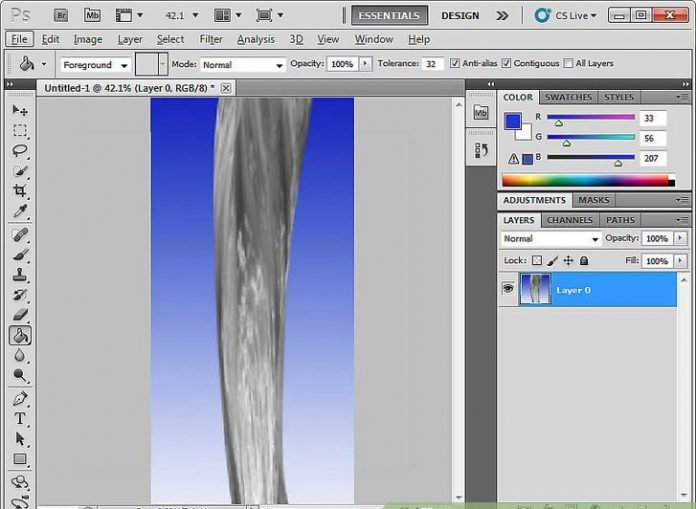Switch to the Channels tab
Viewport: 696px width, 509px height.
569,220
